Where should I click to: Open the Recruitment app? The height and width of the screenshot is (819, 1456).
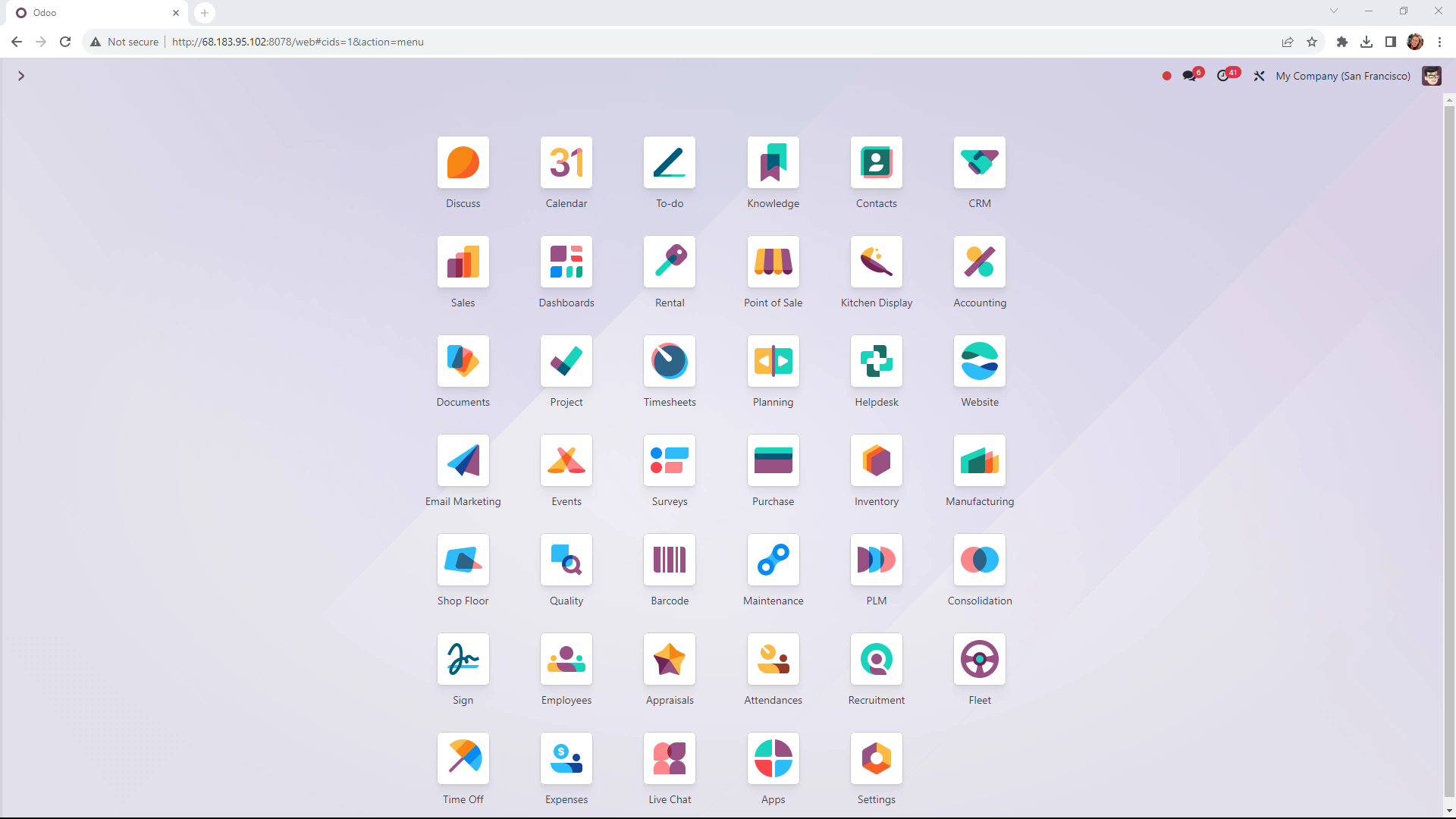(x=876, y=659)
